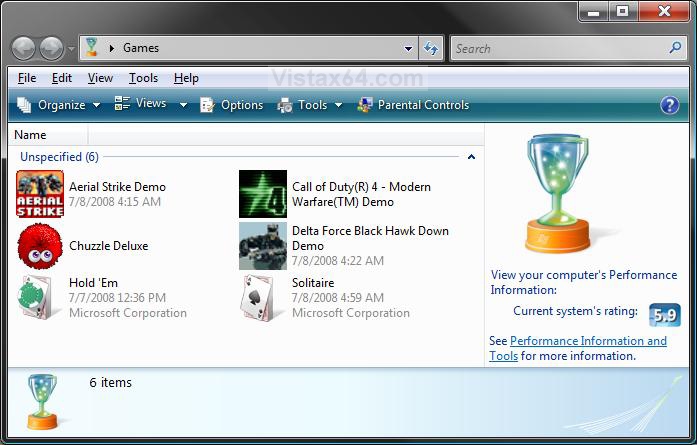697x445 pixels.
Task: Select the Chuzzle Deluxe red fuzzy icon
Action: (40, 246)
